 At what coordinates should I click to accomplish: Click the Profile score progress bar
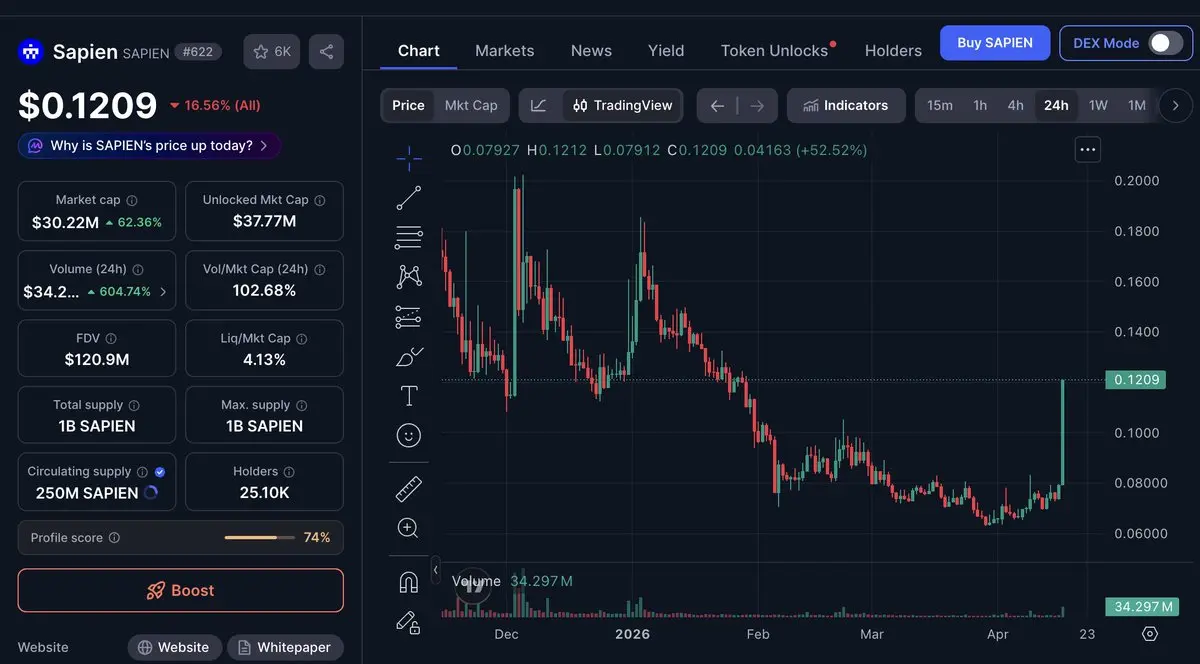260,538
